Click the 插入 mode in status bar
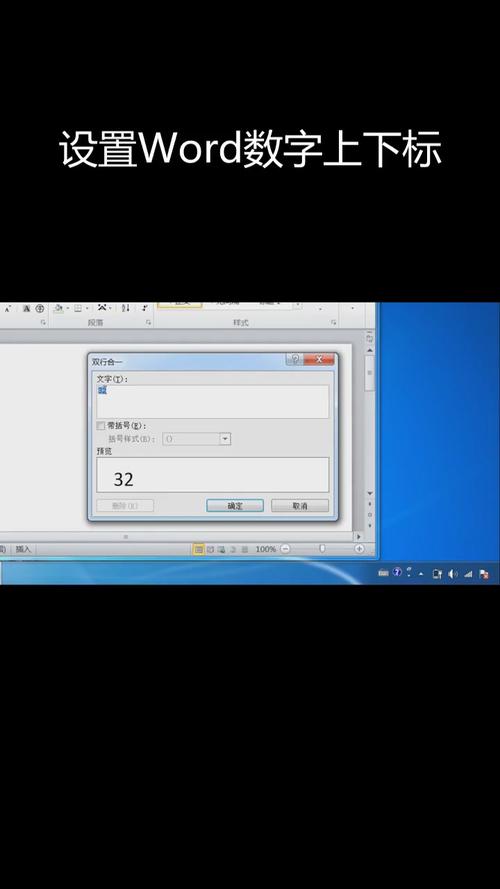The height and width of the screenshot is (889, 500). point(23,549)
